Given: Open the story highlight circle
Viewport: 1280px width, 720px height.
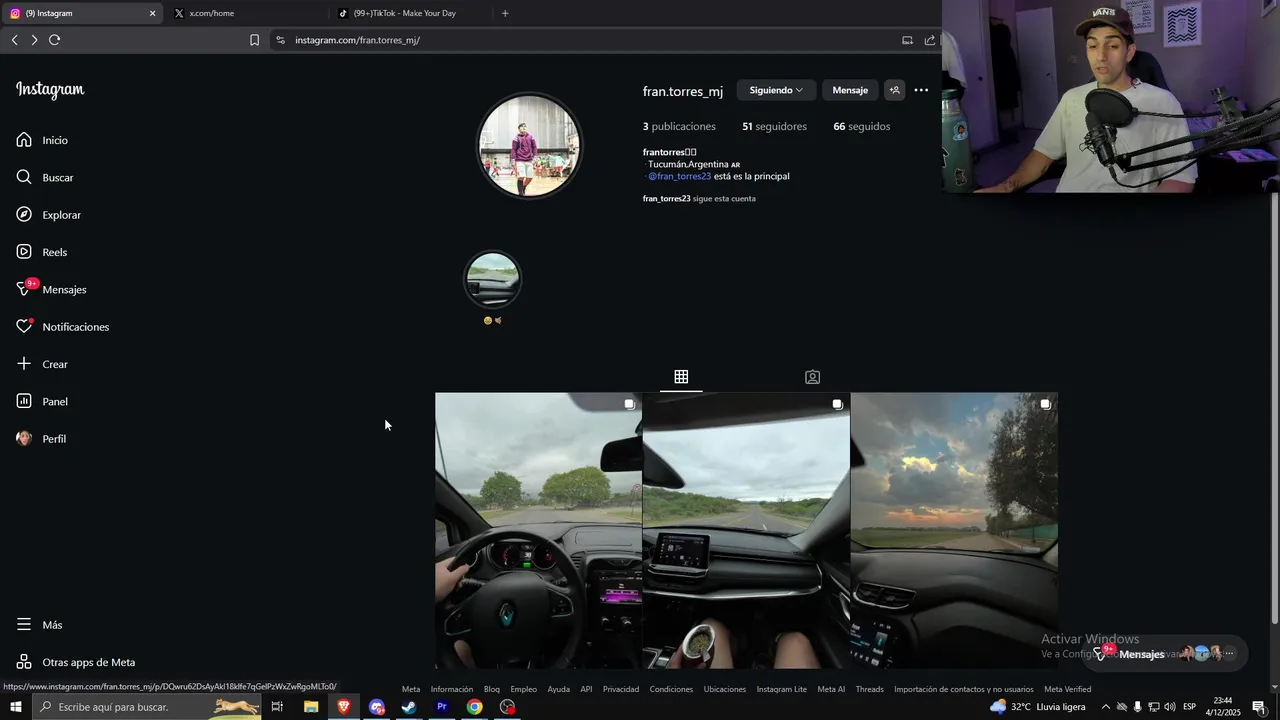Looking at the screenshot, I should click(492, 278).
